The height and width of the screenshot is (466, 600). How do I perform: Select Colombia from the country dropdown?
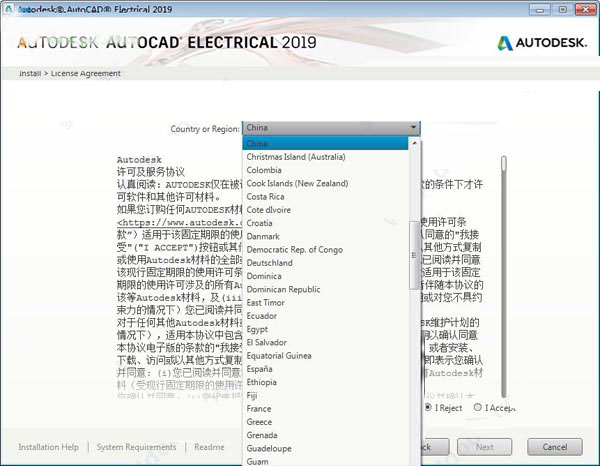pos(326,170)
